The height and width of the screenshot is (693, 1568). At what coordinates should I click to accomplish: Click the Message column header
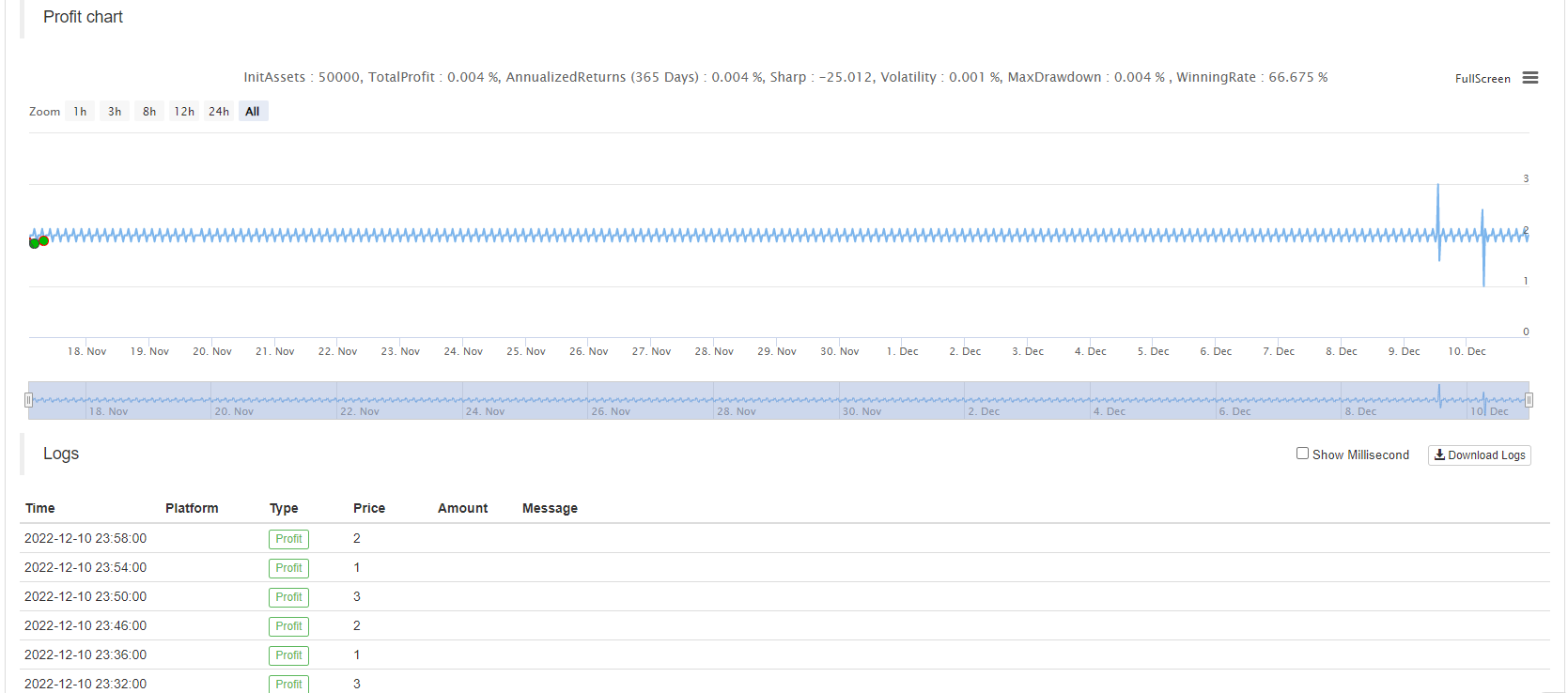point(550,508)
